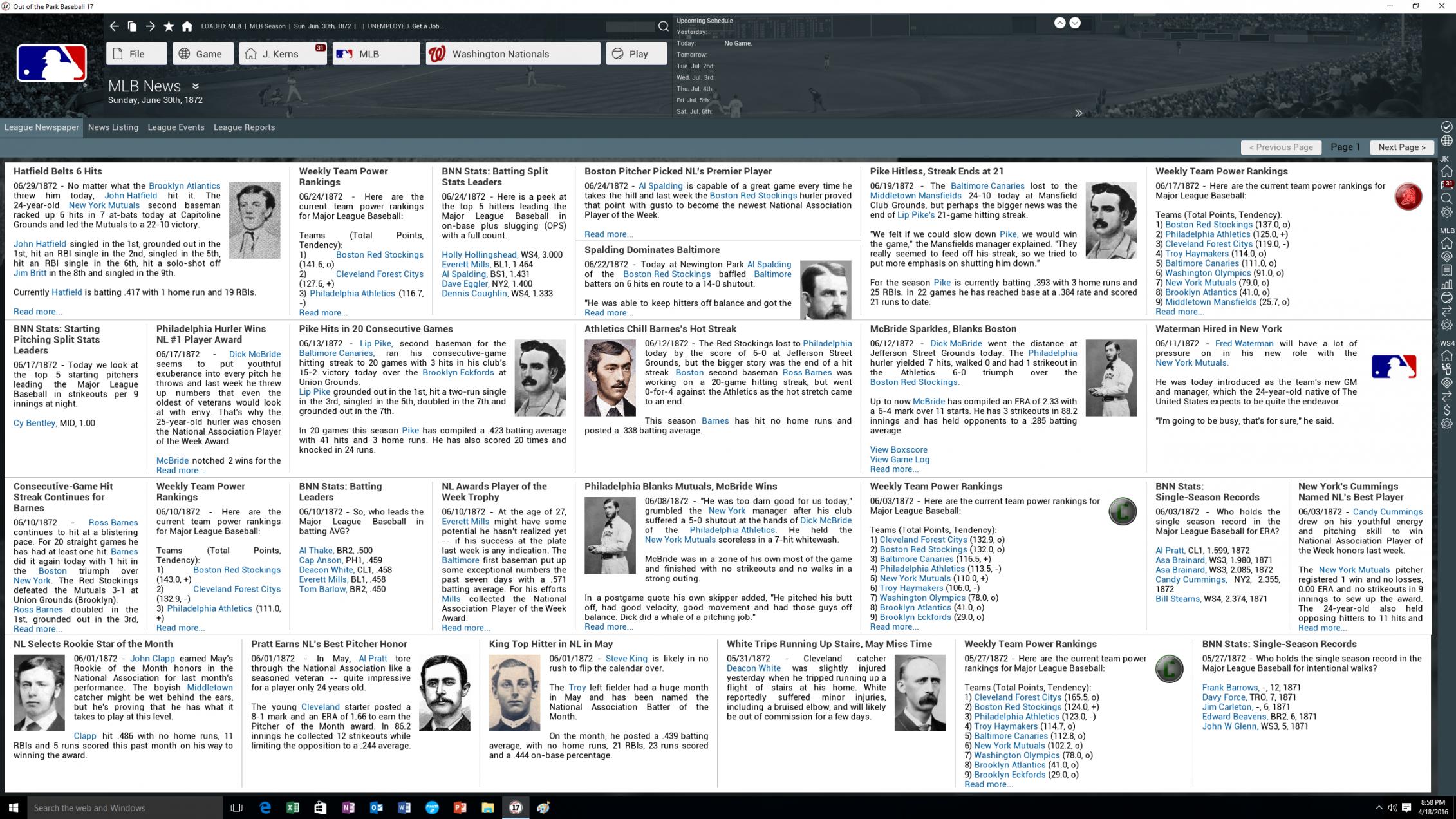Screen dimensions: 1456x819
Task: Click the search magnifier next to search field
Action: [663, 26]
